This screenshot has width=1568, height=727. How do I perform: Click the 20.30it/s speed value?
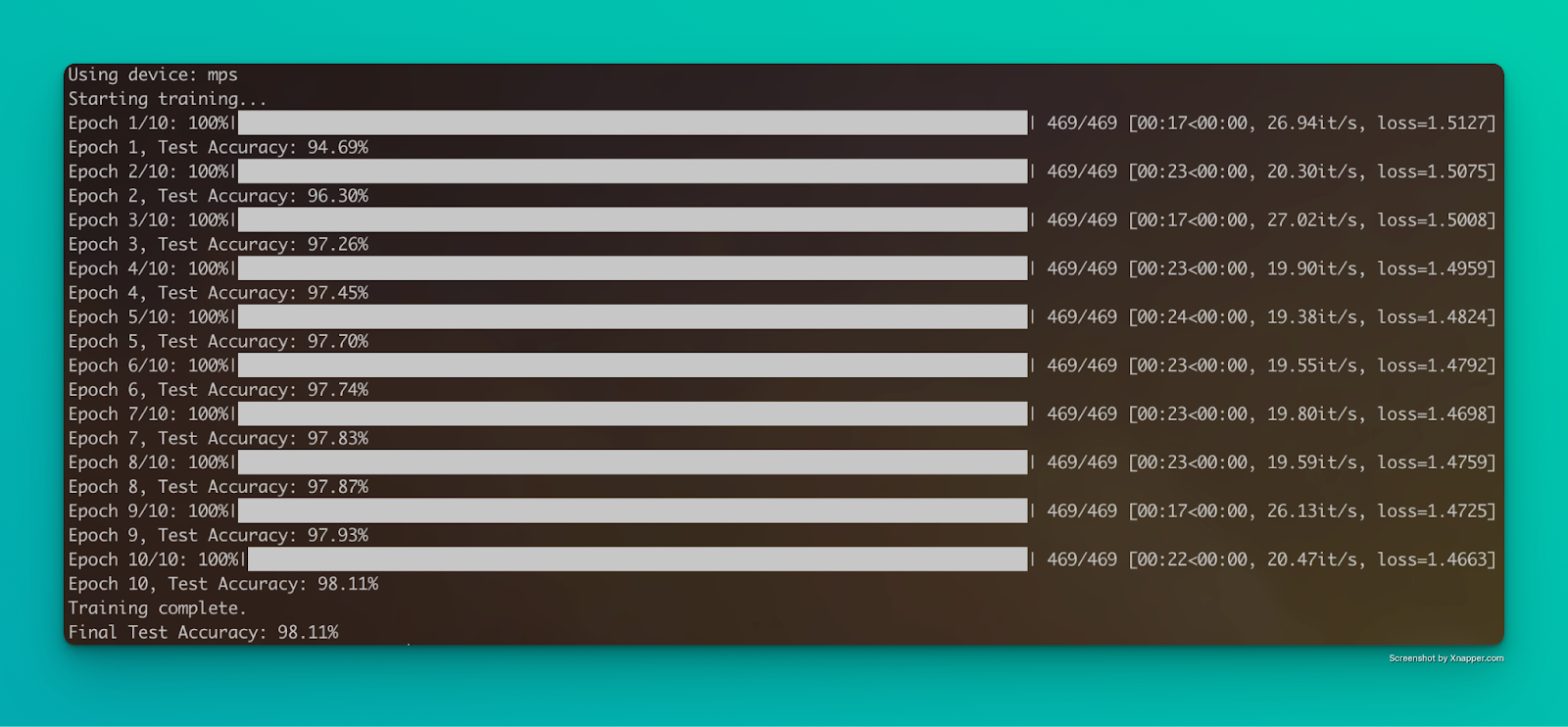pyautogui.click(x=1313, y=171)
